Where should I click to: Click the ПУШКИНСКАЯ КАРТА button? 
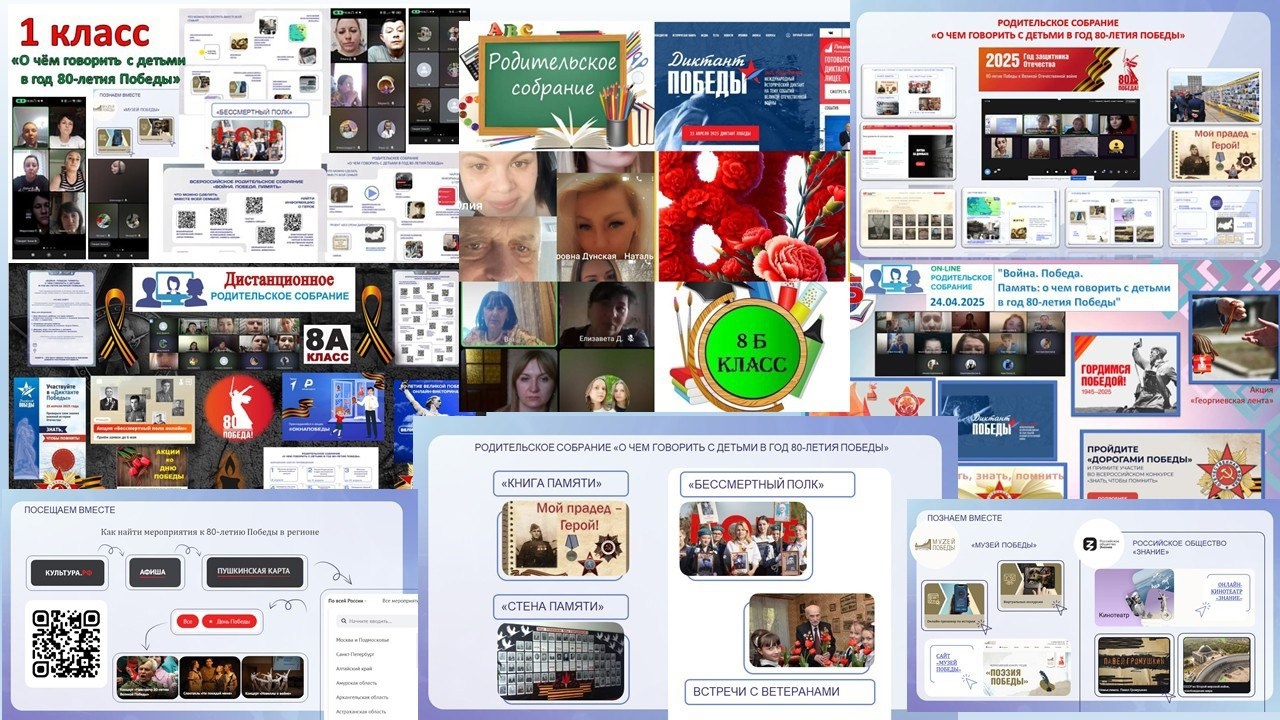pos(254,573)
